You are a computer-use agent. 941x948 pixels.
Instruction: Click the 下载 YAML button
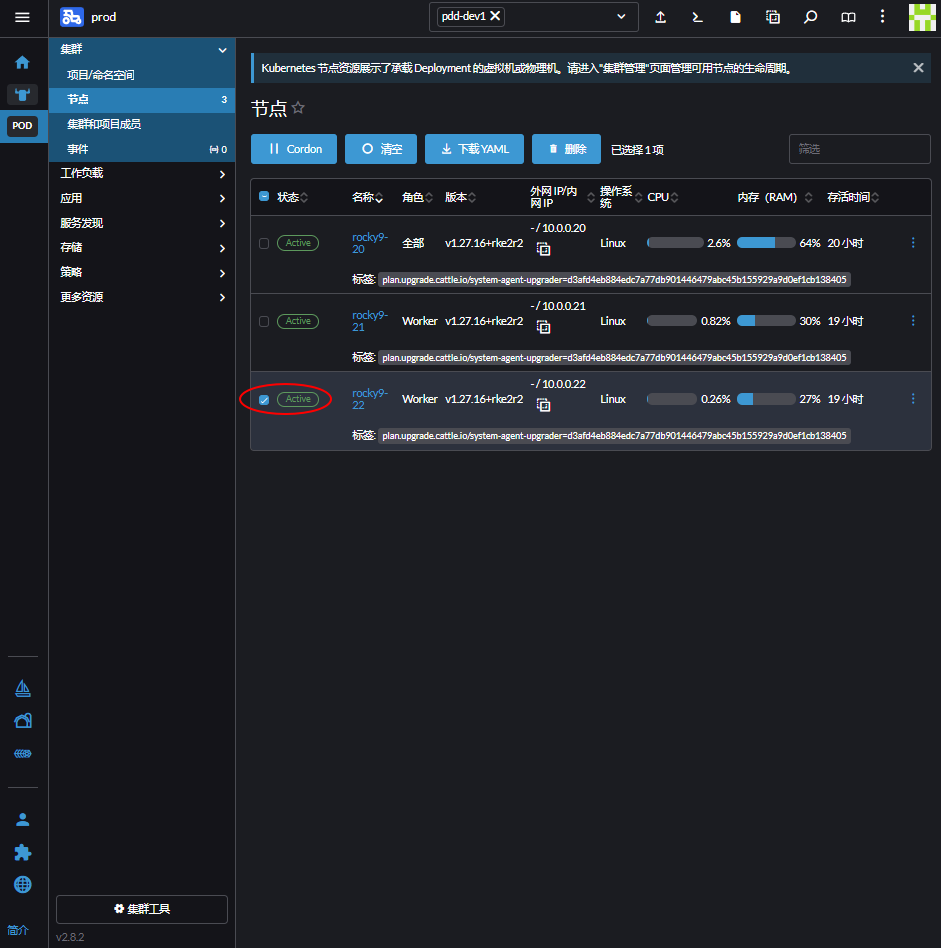[x=475, y=149]
